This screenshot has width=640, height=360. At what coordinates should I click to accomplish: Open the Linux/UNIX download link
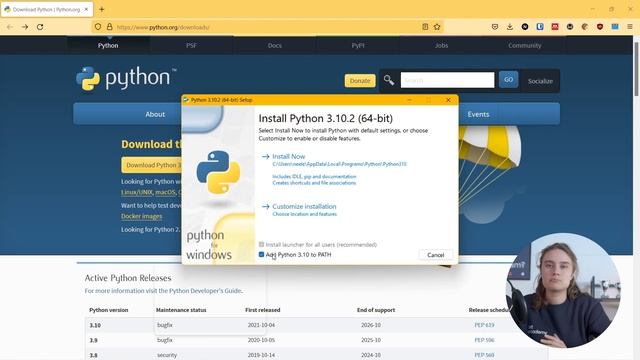(x=137, y=192)
